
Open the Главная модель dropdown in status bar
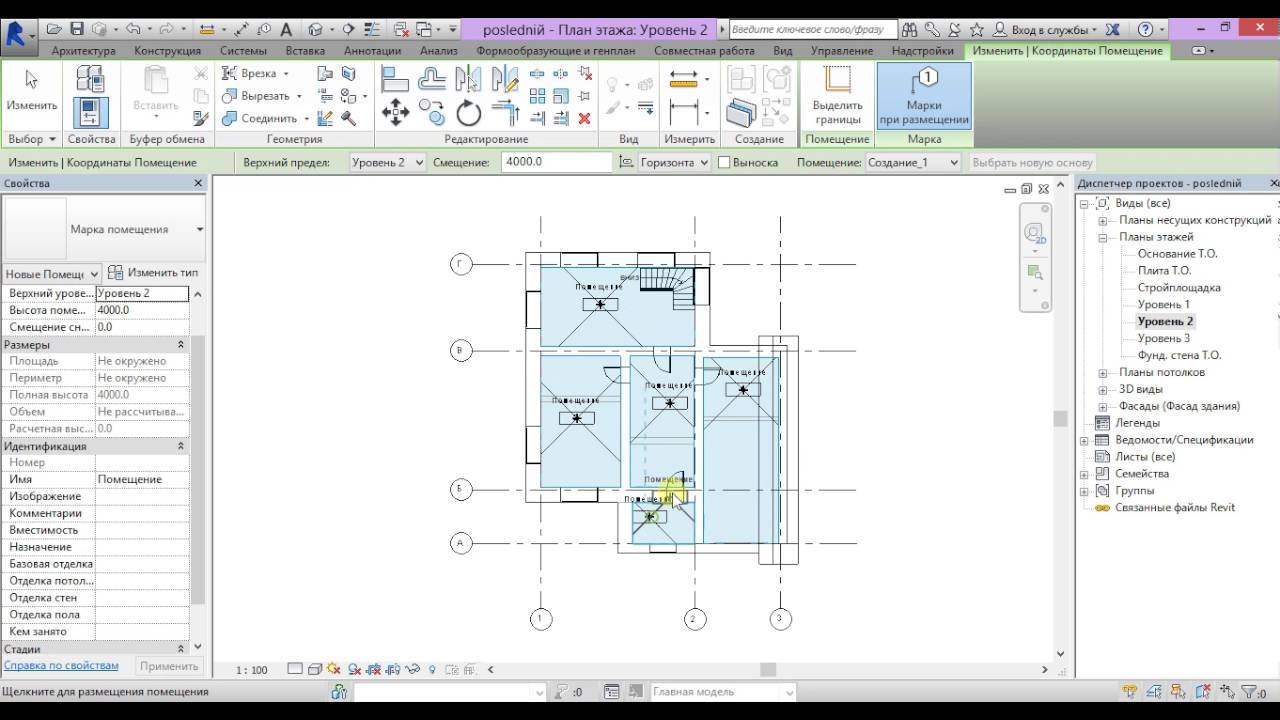click(x=722, y=692)
